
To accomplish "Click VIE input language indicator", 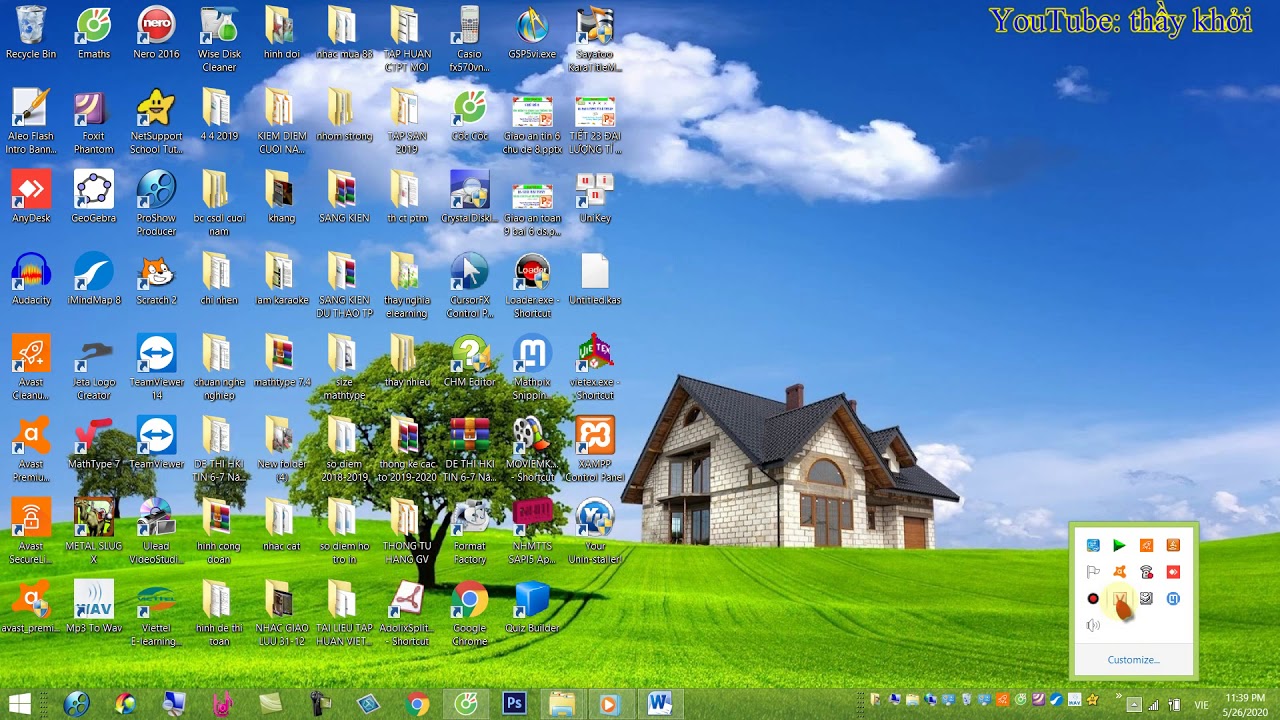I will 1202,705.
